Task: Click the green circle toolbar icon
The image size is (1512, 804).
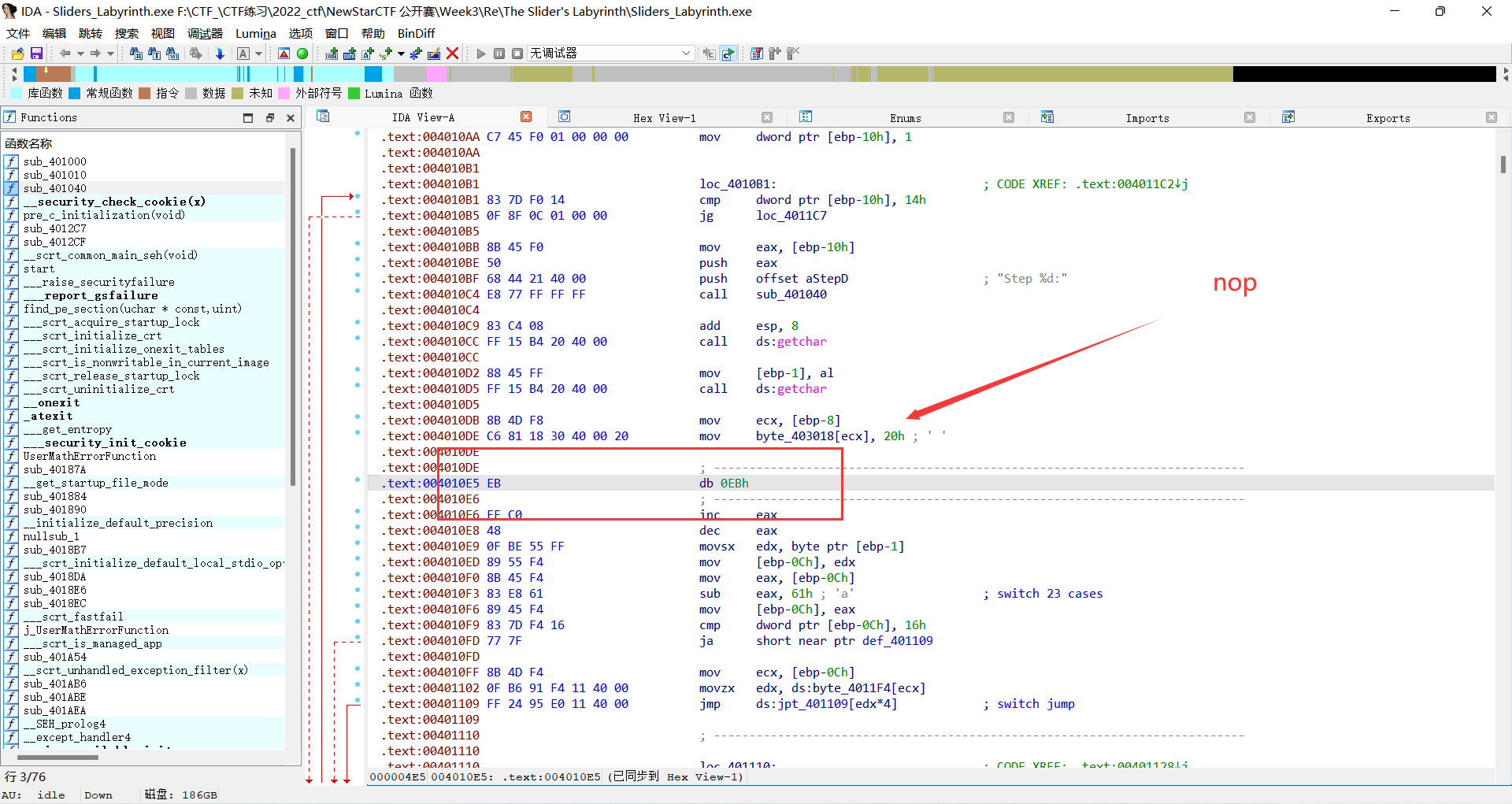Action: pyautogui.click(x=302, y=54)
